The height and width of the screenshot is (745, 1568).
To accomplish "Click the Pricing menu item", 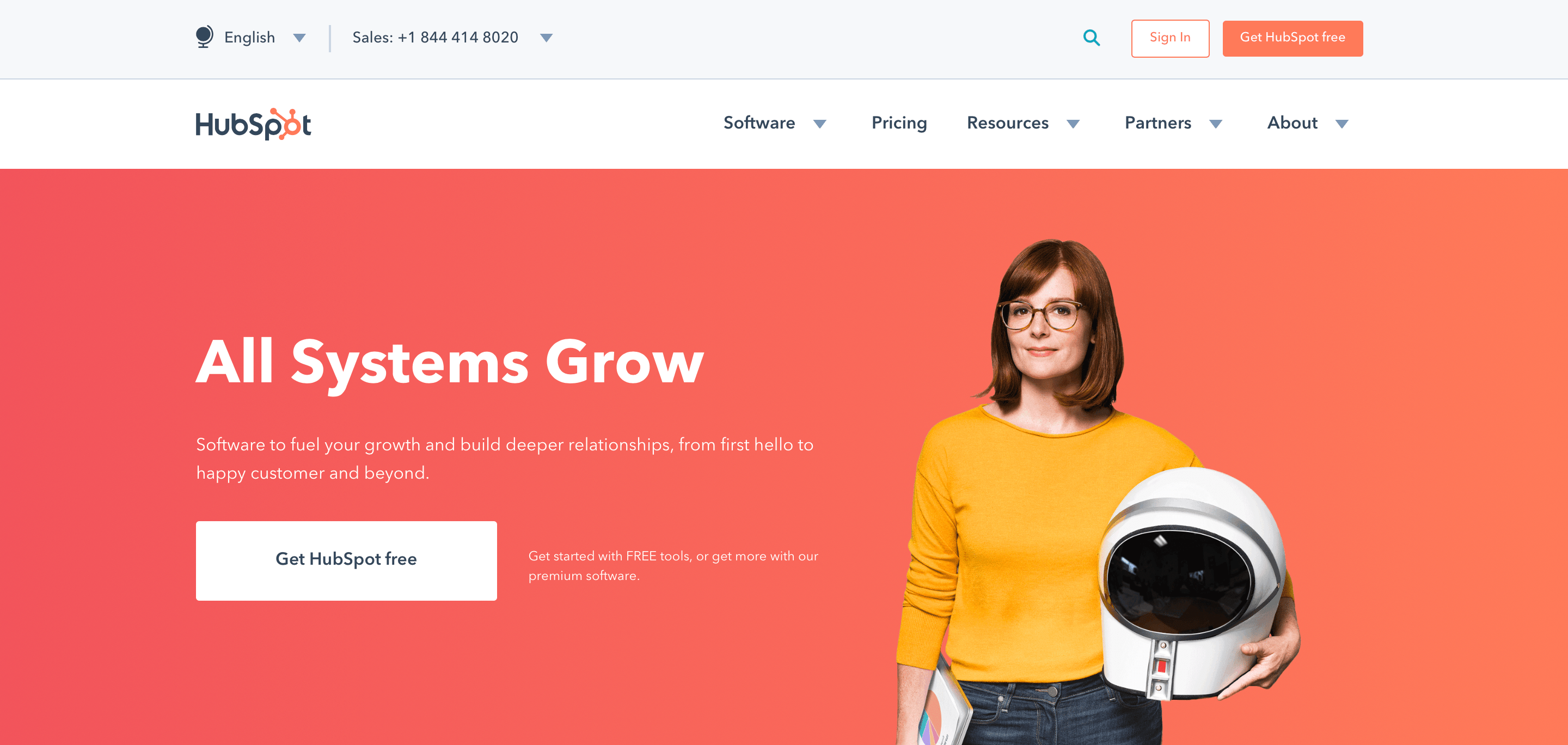I will coord(898,123).
